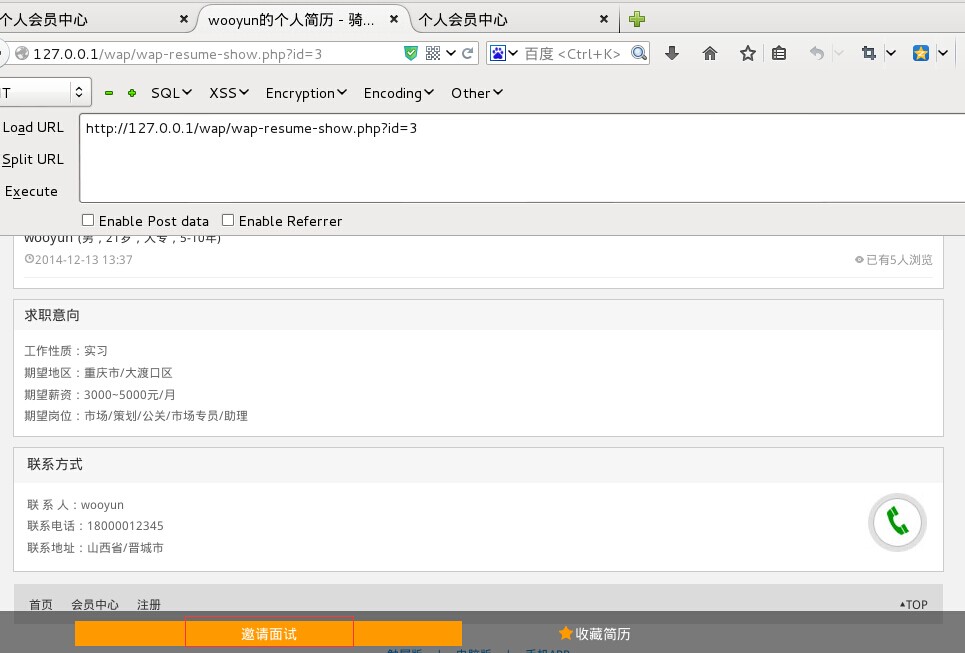Viewport: 965px width, 653px height.
Task: Expand the crop tool dropdown arrow
Action: [891, 54]
